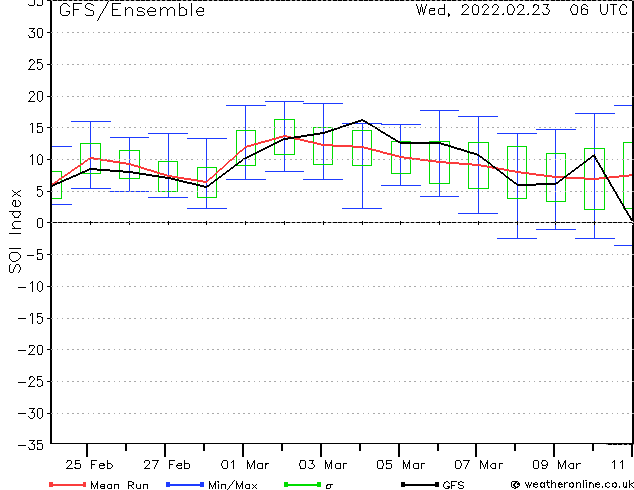Click the '27 Feb' axis label
The height and width of the screenshot is (490, 634).
(x=167, y=465)
